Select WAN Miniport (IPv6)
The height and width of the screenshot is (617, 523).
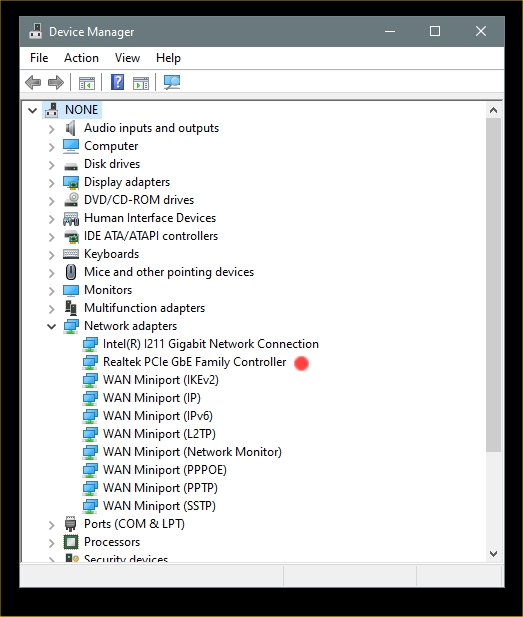[x=157, y=416]
